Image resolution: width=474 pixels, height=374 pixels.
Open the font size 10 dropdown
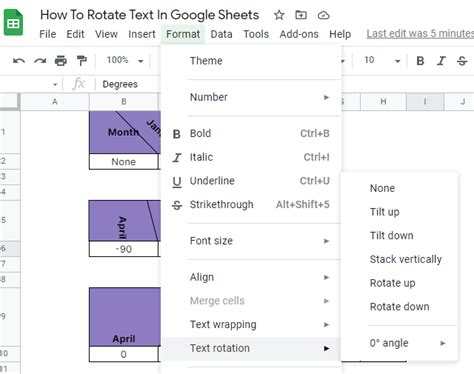[382, 60]
